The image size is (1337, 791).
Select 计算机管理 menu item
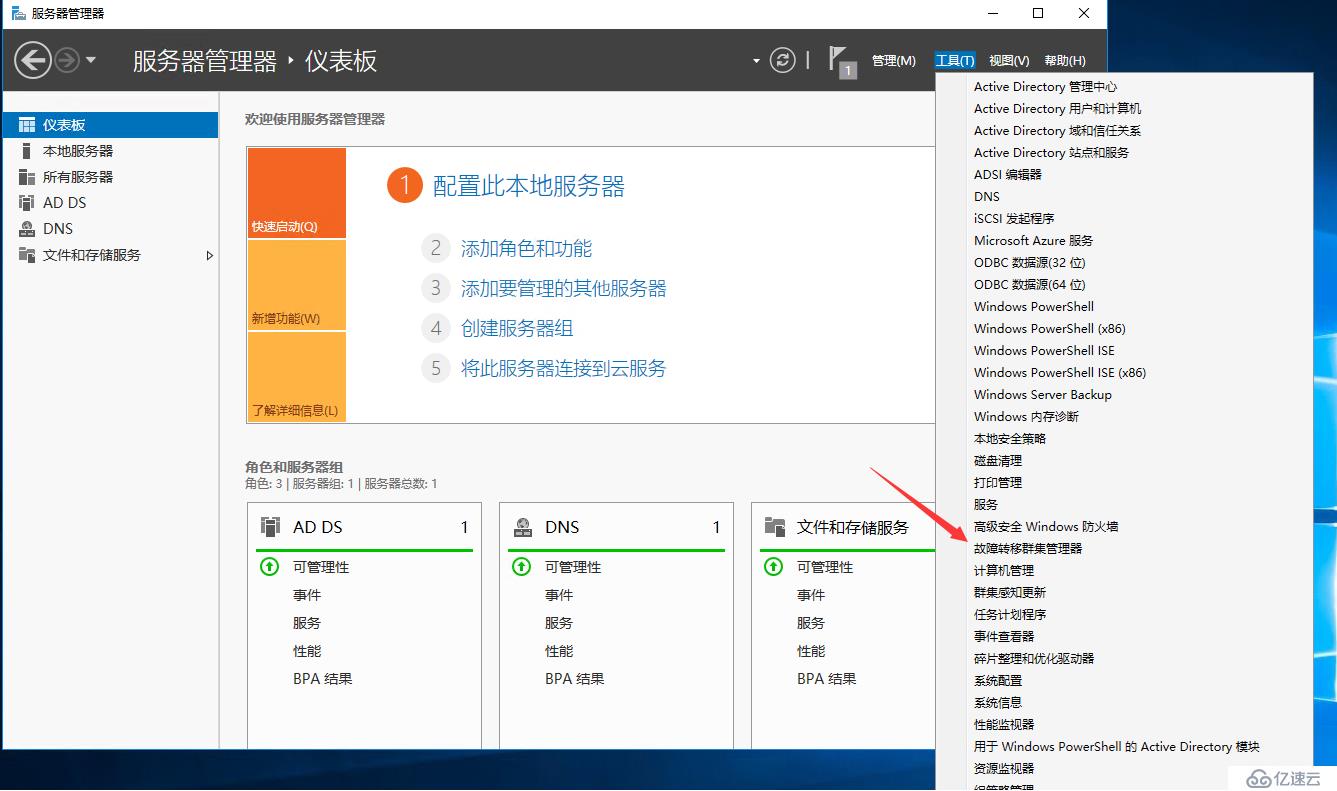pos(1004,571)
